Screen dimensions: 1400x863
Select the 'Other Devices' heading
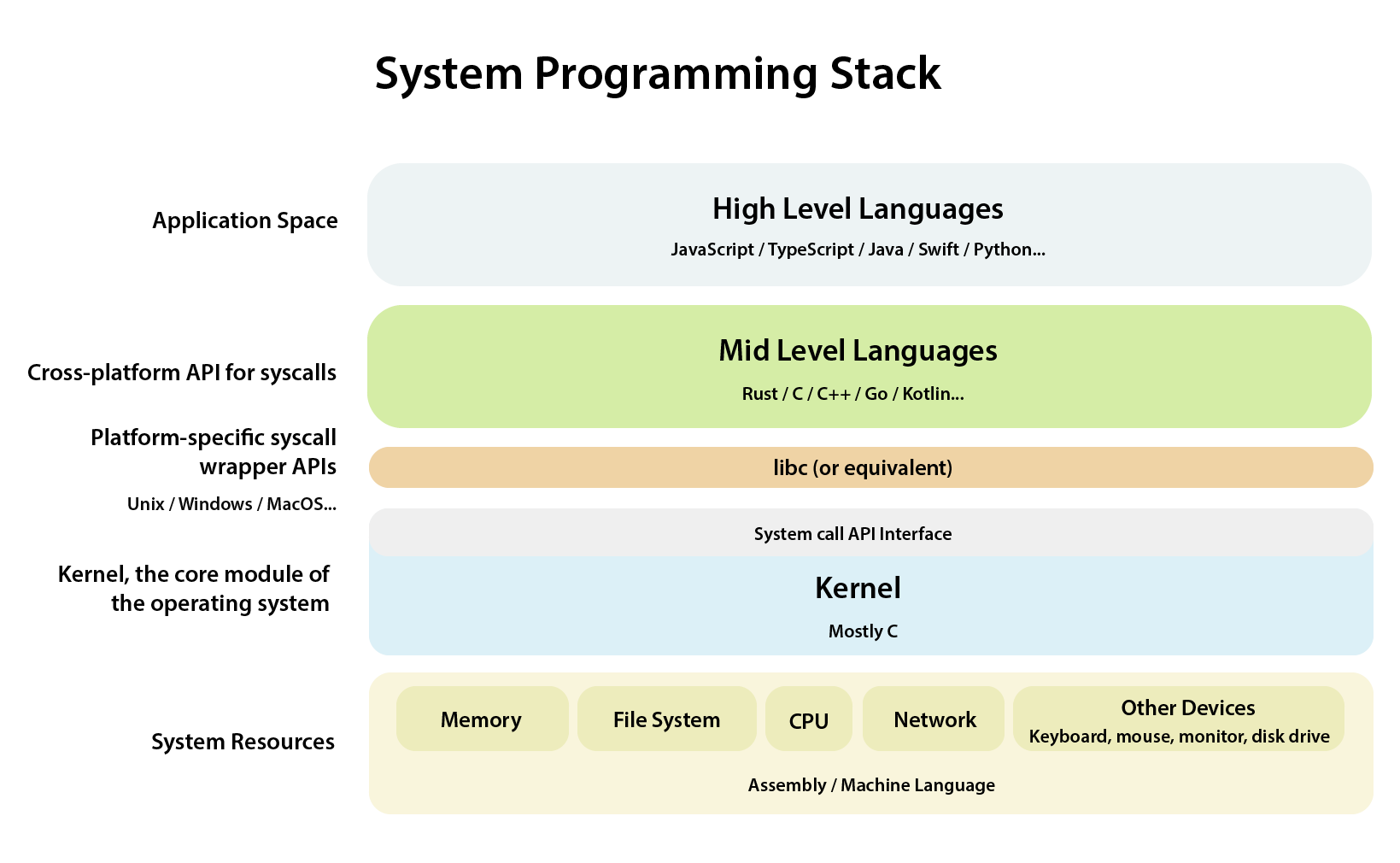(1187, 707)
